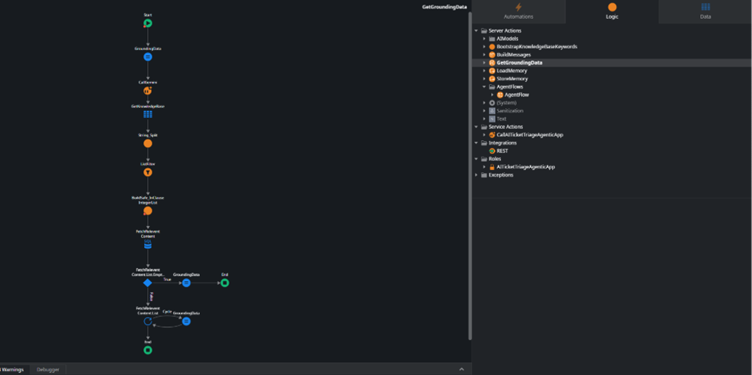Switch to the Automations tab
The image size is (752, 375).
tap(518, 12)
